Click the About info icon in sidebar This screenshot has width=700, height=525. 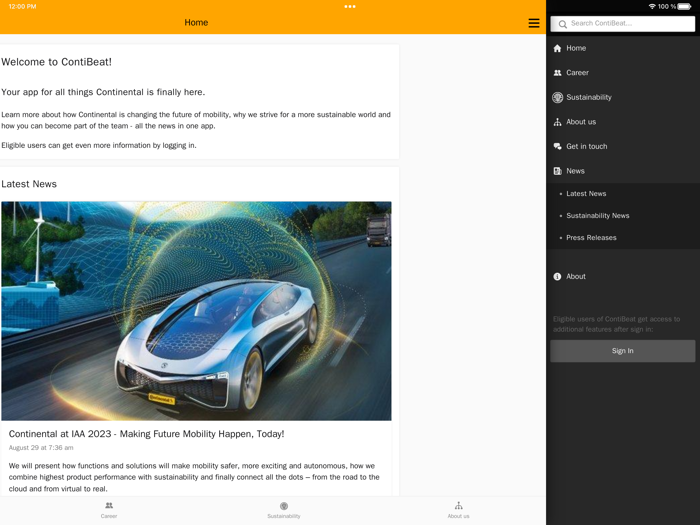(557, 276)
